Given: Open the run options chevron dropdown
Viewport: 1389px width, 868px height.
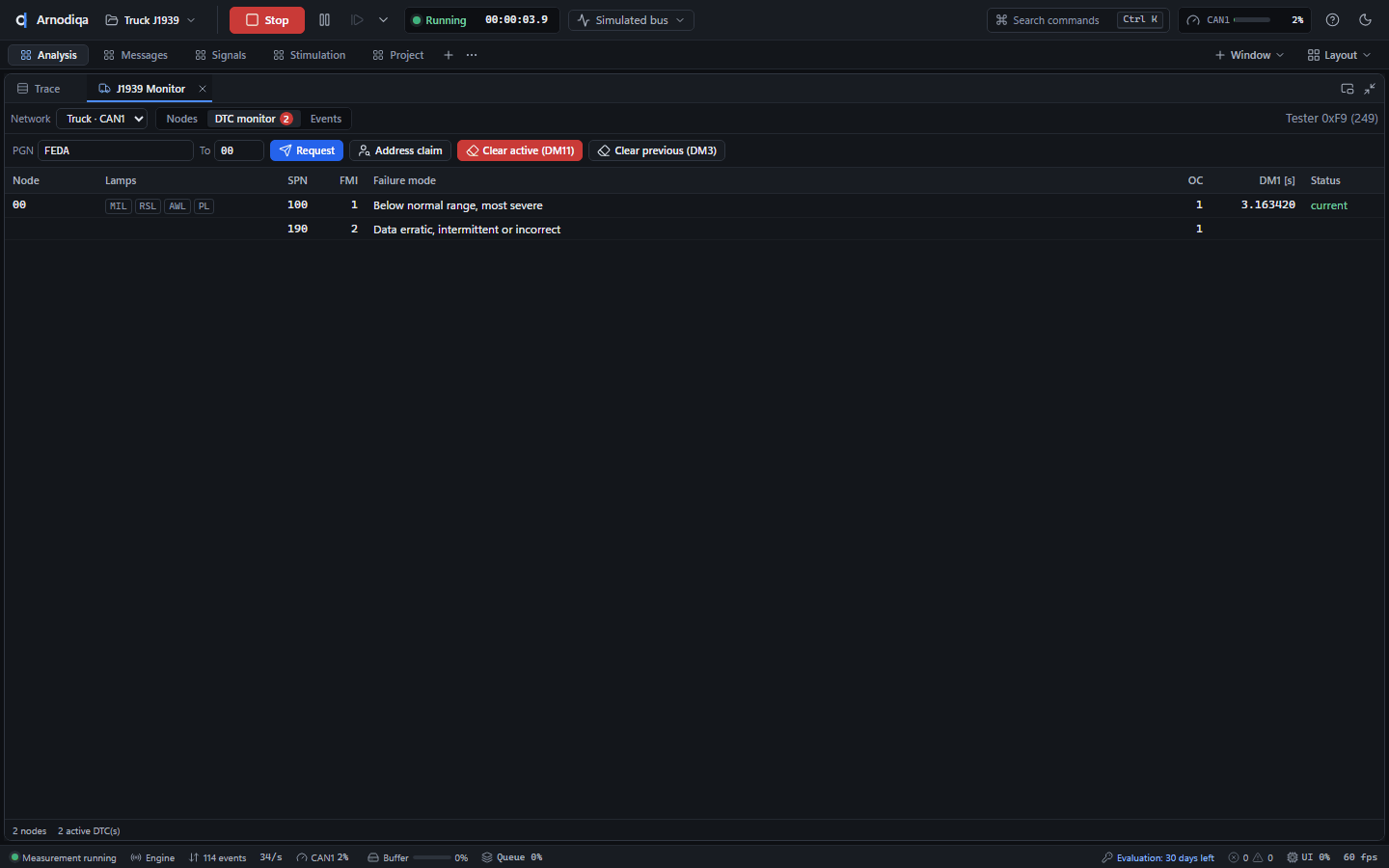Looking at the screenshot, I should point(383,20).
